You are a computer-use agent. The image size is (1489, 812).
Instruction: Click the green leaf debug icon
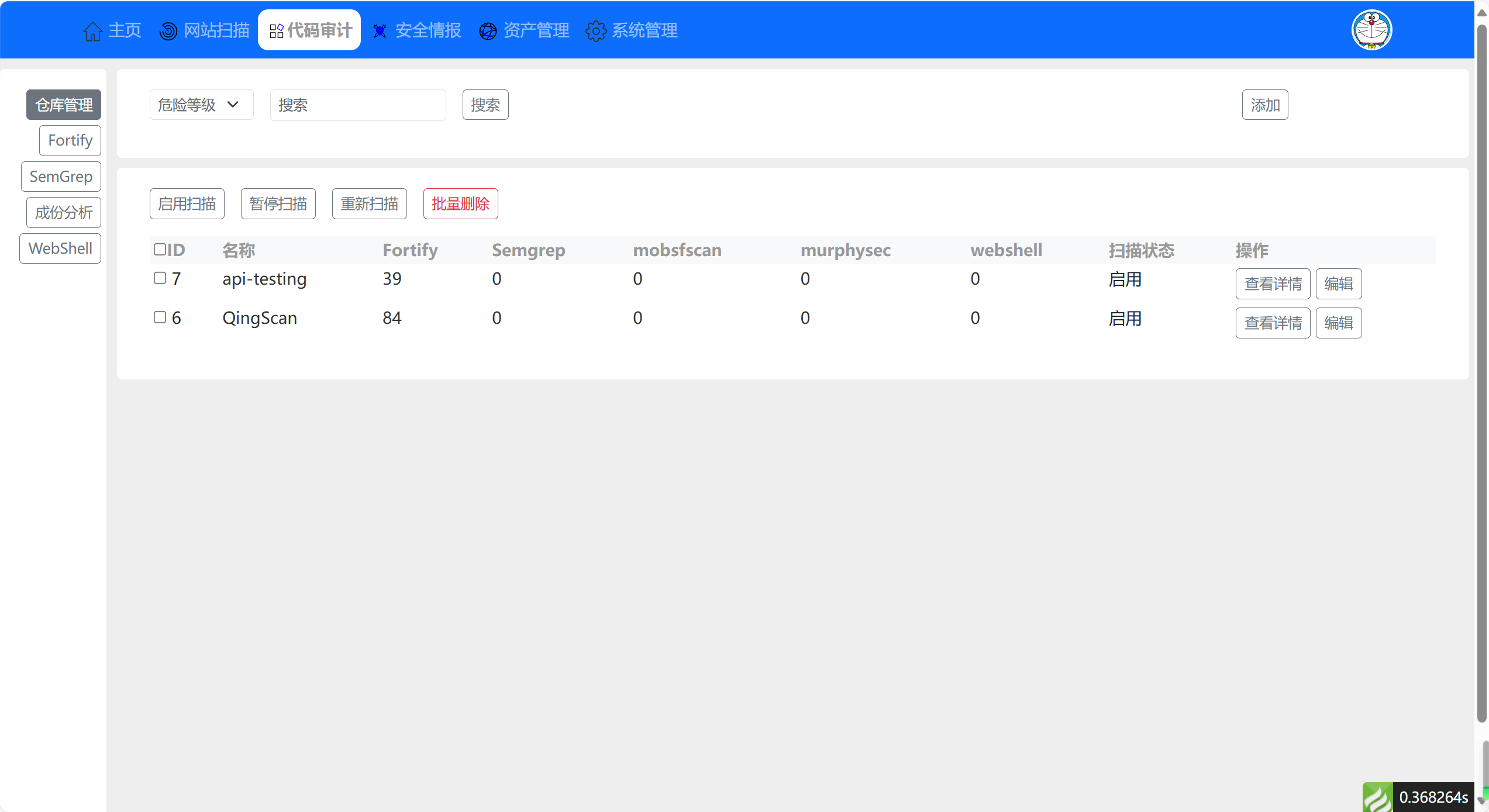(1377, 797)
